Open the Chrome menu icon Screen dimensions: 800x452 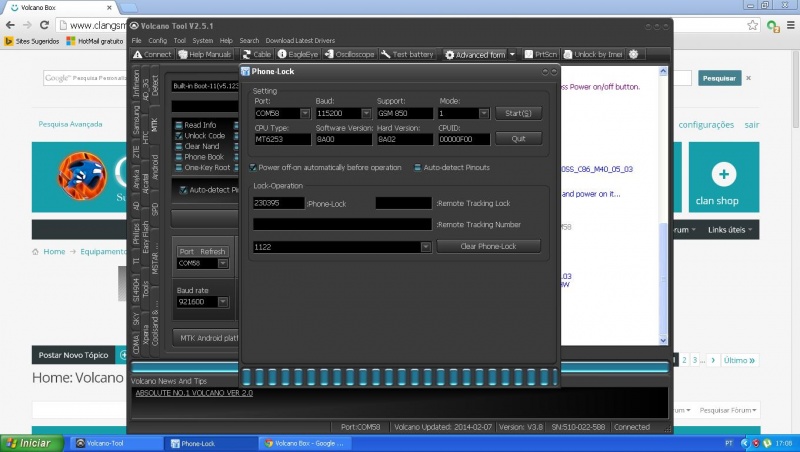click(790, 25)
